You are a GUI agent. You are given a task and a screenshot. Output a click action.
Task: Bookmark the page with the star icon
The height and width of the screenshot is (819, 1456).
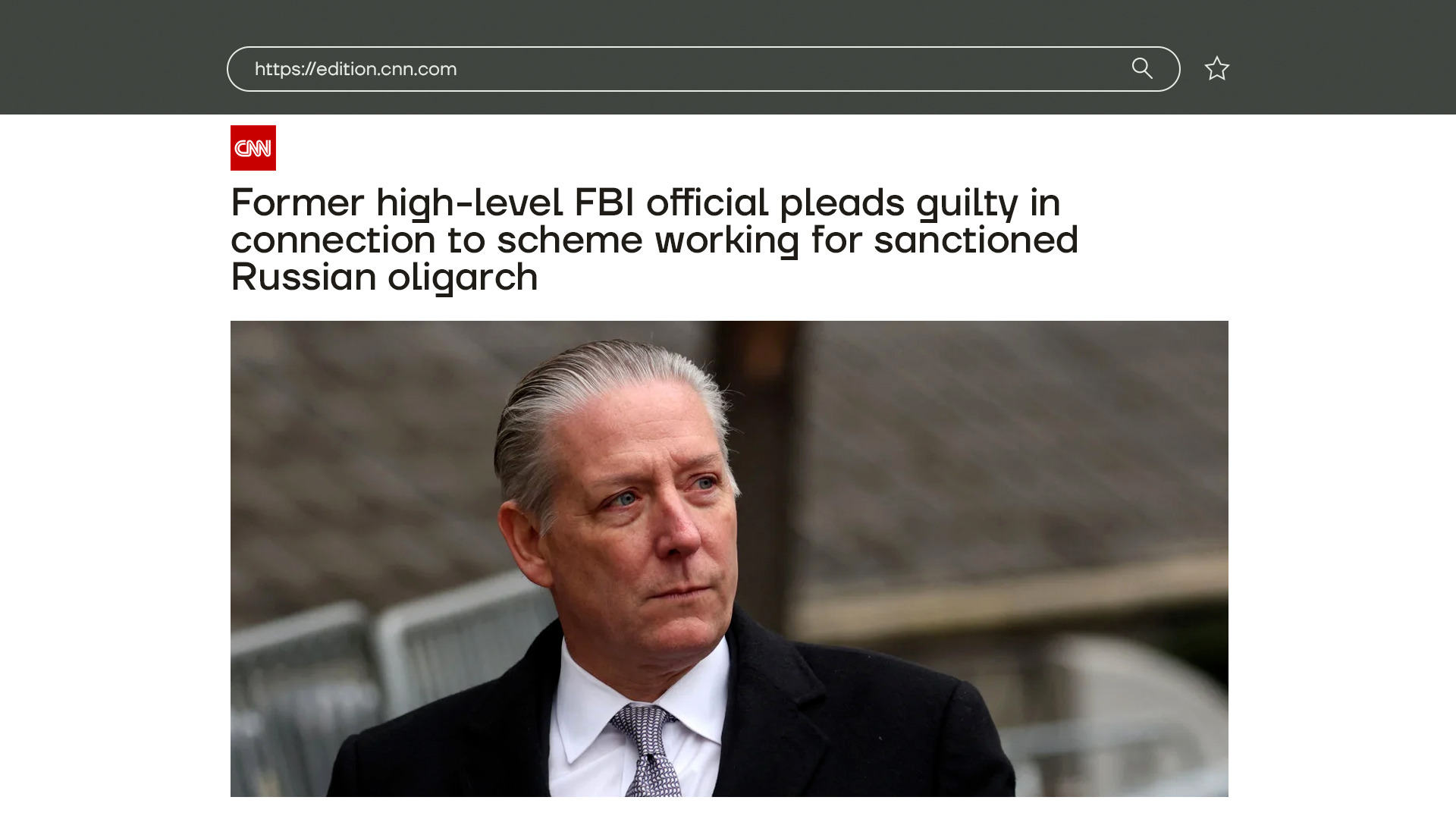(x=1216, y=68)
